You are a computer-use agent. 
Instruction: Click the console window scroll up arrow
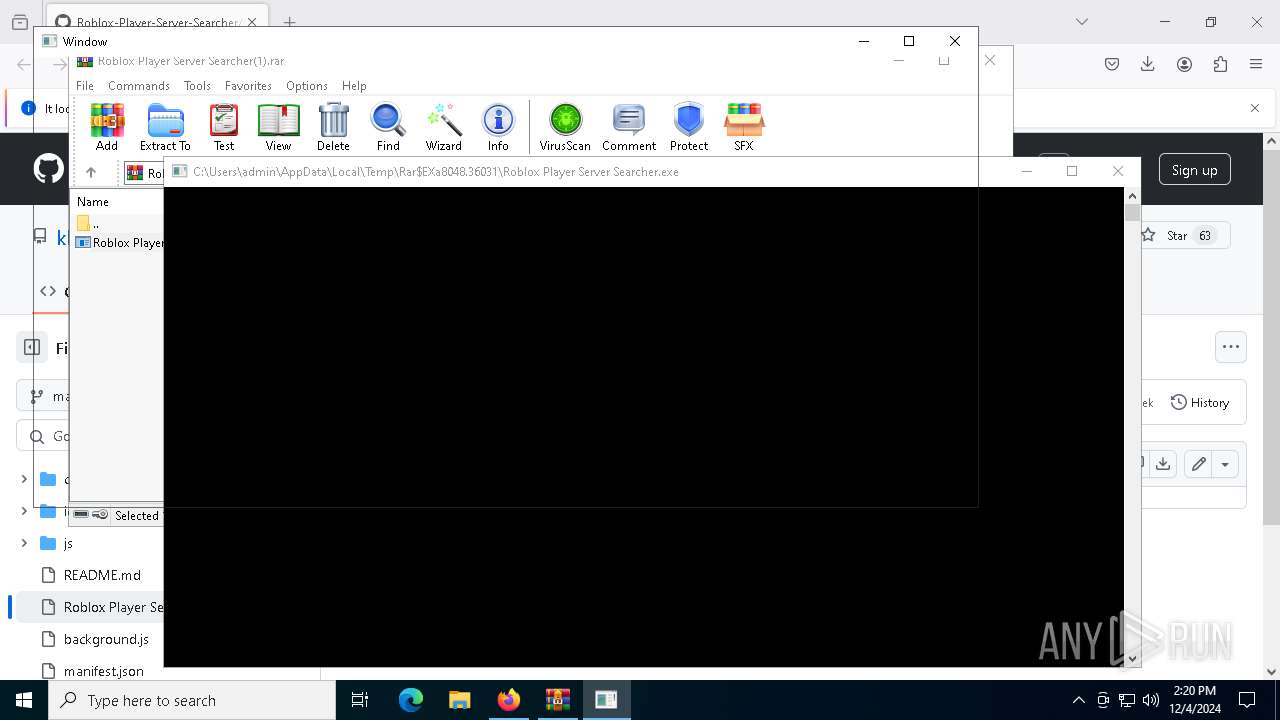[x=1132, y=195]
